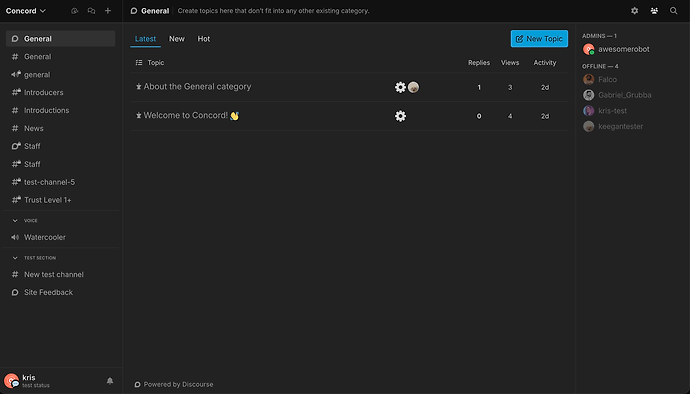Open kris-test's member profile
The image size is (690, 394).
click(605, 111)
